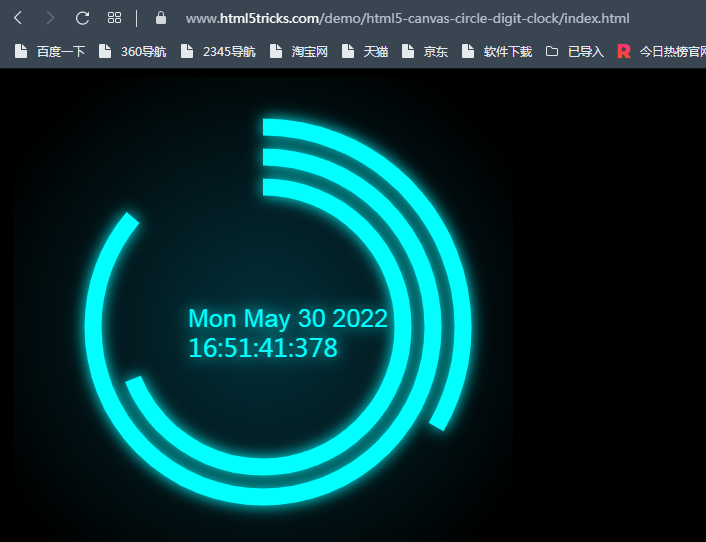This screenshot has width=706, height=542.
Task: Open the 京东 bookmark
Action: click(425, 51)
